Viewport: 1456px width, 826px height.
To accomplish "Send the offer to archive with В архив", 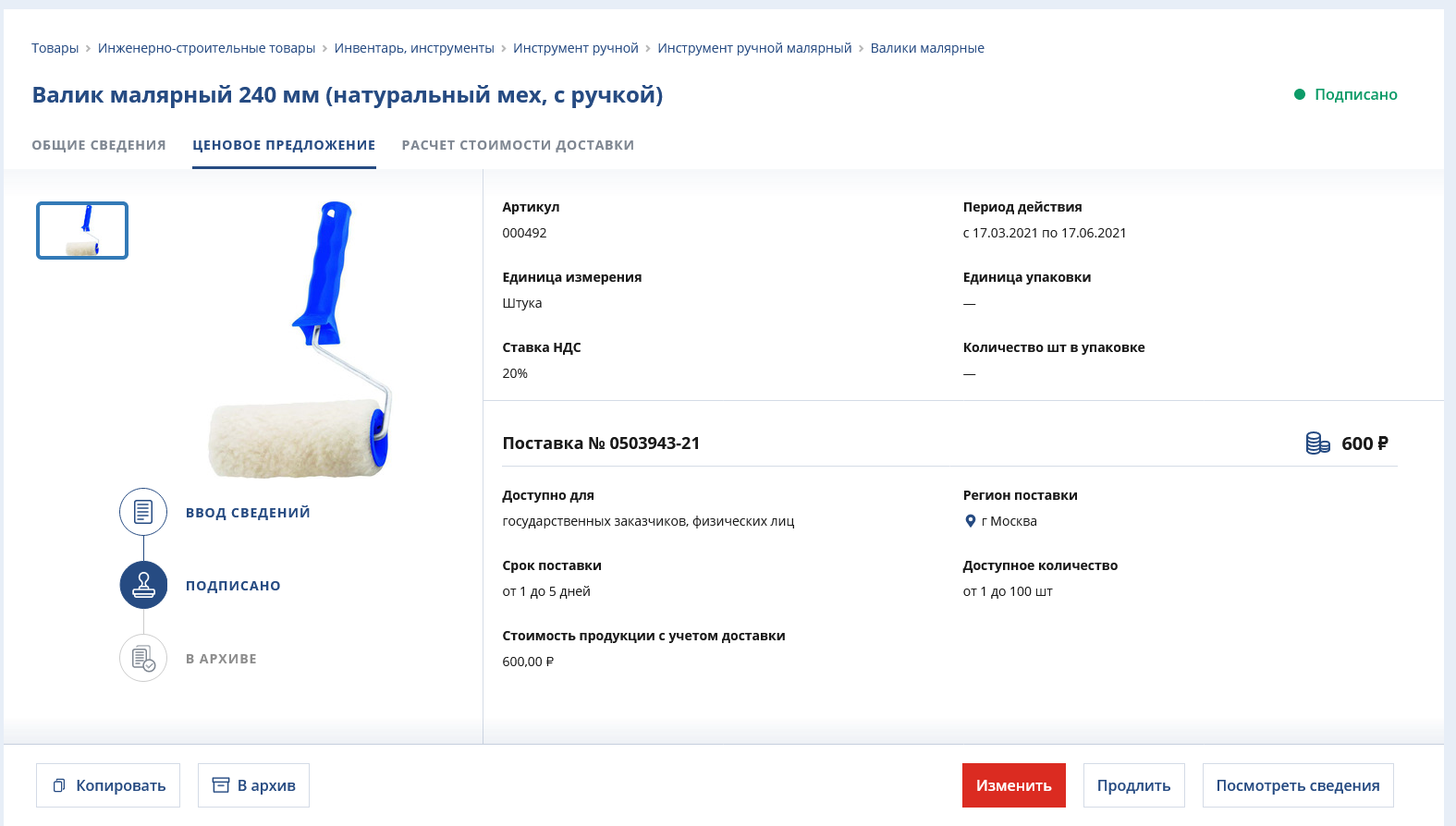I will (253, 785).
